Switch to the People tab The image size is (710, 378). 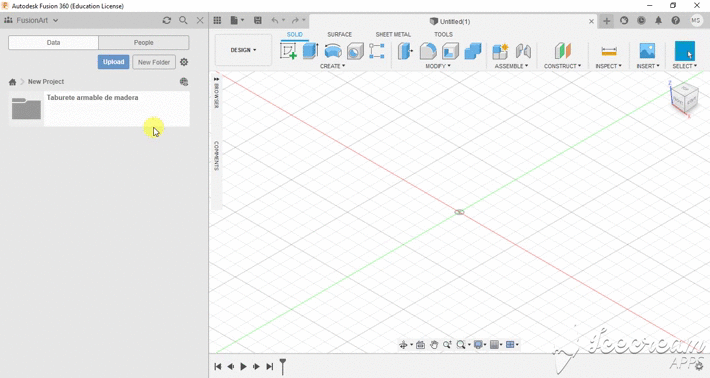click(144, 43)
